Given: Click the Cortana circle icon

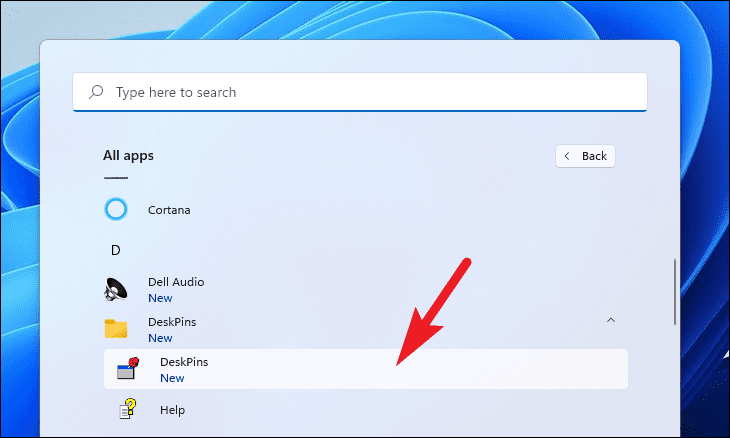Looking at the screenshot, I should [115, 209].
